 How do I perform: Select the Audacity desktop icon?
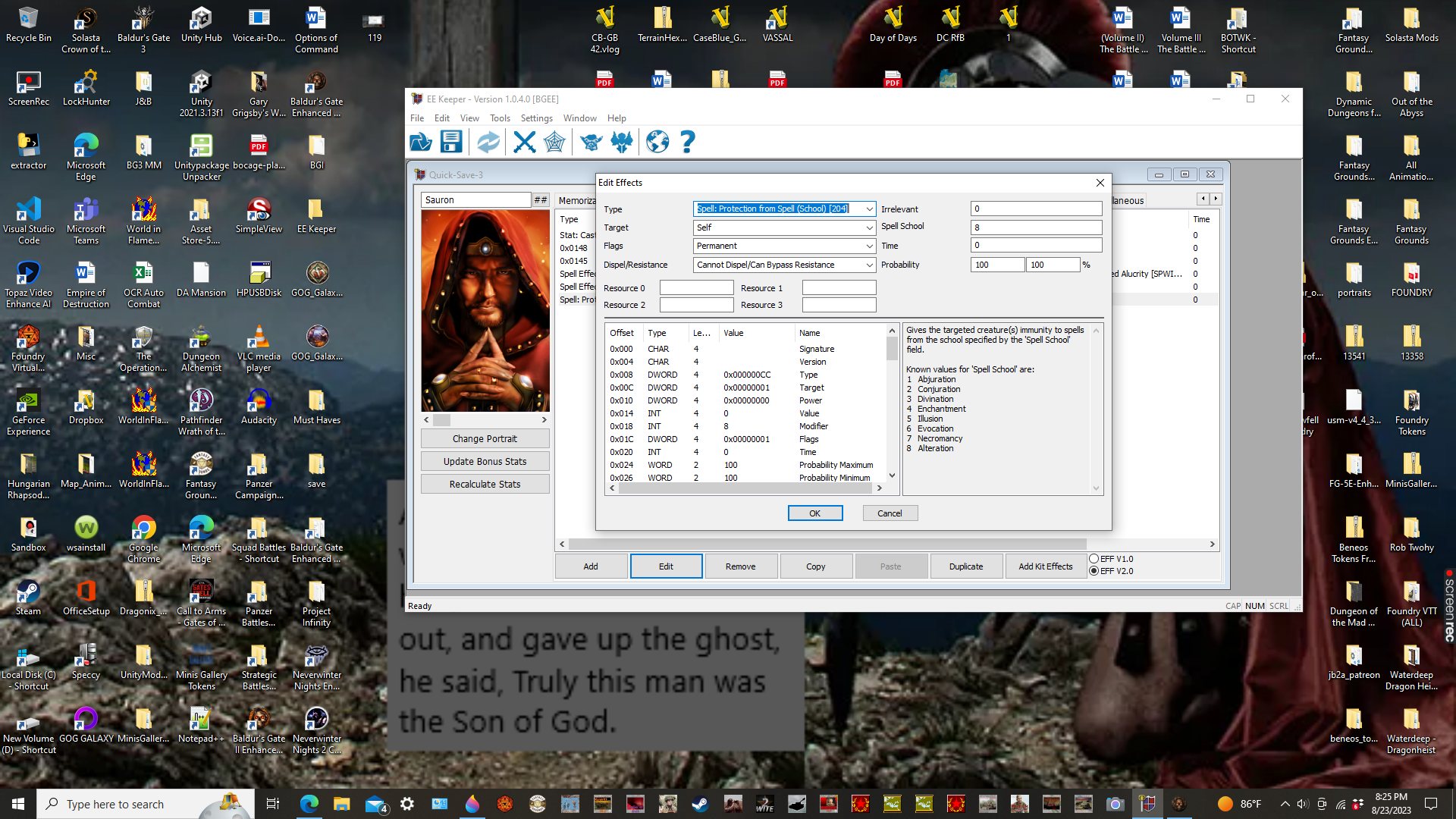pyautogui.click(x=259, y=407)
